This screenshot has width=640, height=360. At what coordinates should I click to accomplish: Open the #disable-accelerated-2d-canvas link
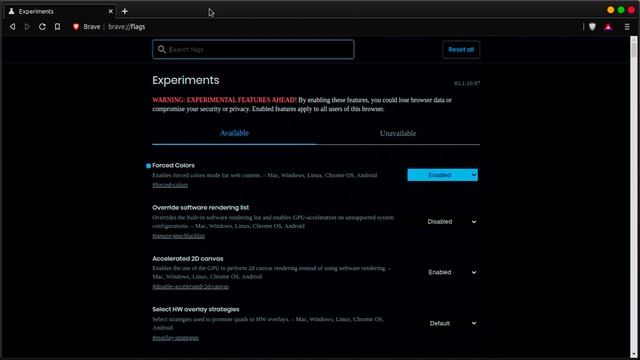[x=190, y=287]
